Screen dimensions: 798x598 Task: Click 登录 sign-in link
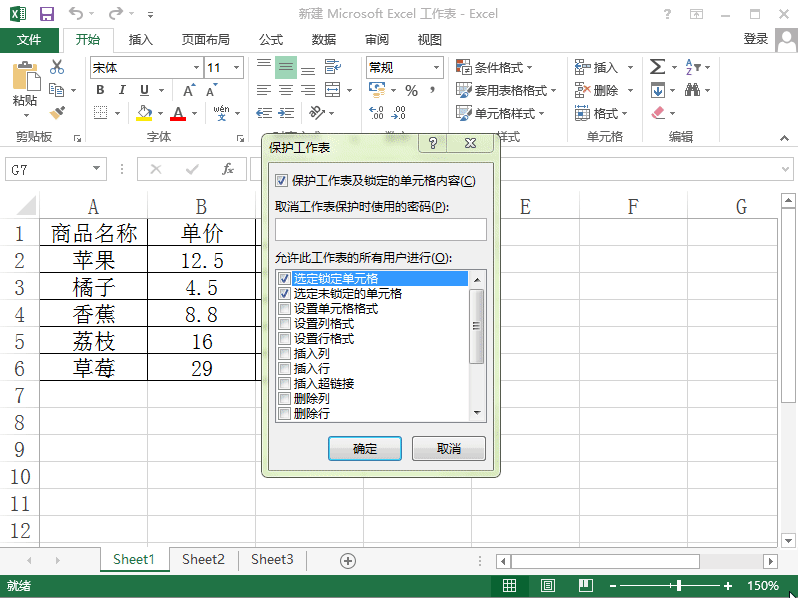pyautogui.click(x=755, y=39)
